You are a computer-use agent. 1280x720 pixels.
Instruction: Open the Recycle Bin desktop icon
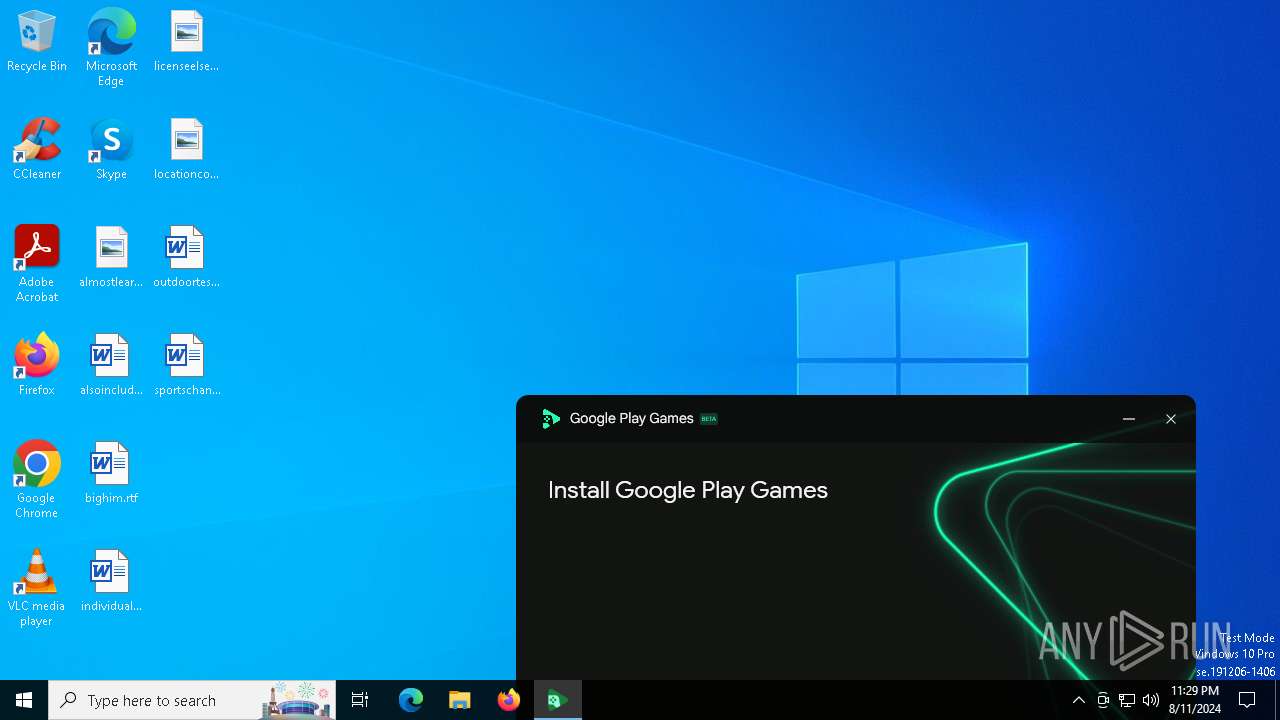coord(37,41)
